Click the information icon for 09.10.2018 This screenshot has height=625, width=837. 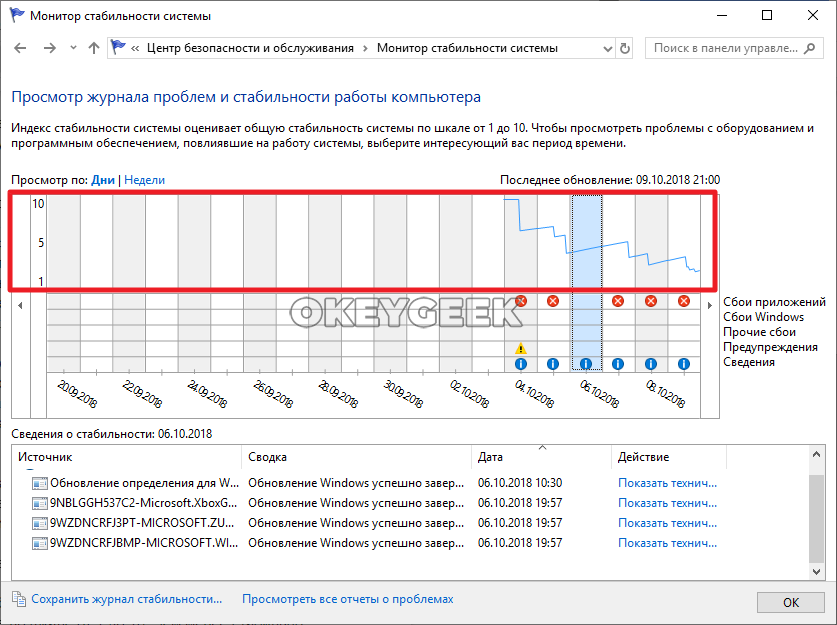tap(684, 363)
